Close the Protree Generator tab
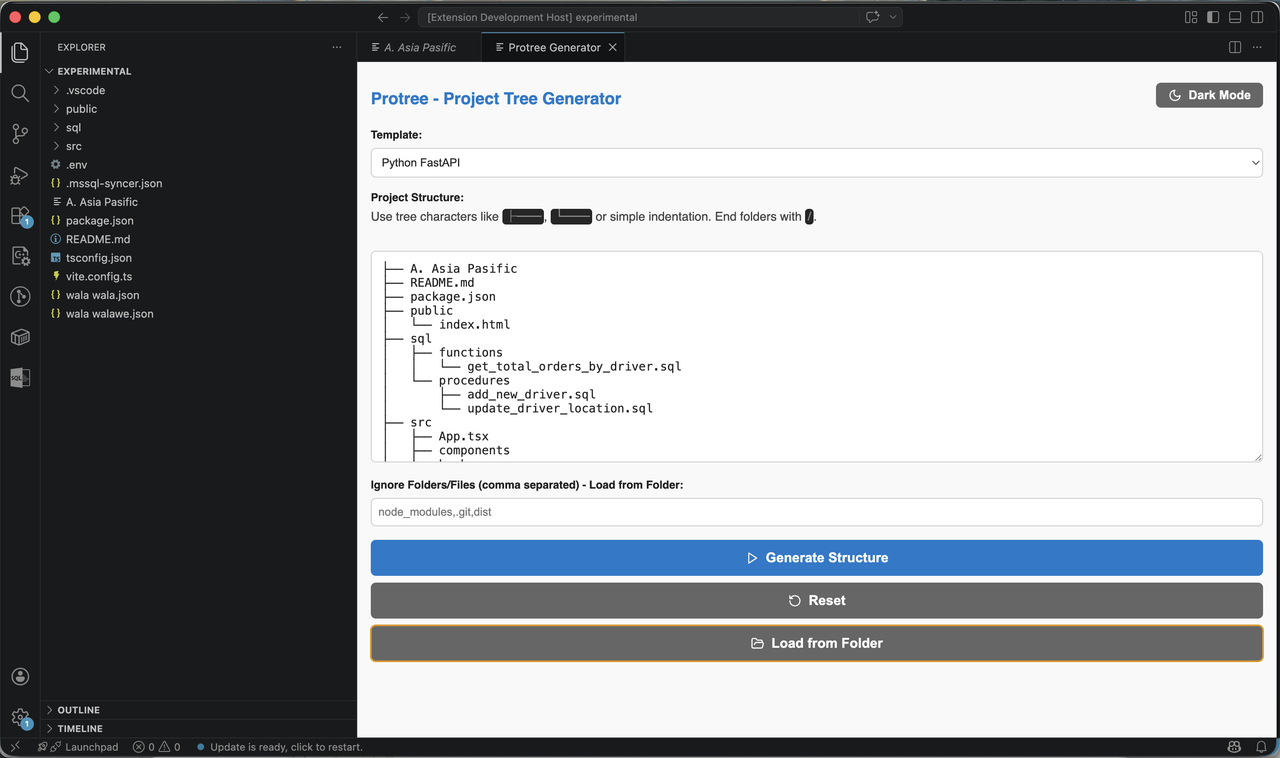This screenshot has height=758, width=1280. pos(613,47)
